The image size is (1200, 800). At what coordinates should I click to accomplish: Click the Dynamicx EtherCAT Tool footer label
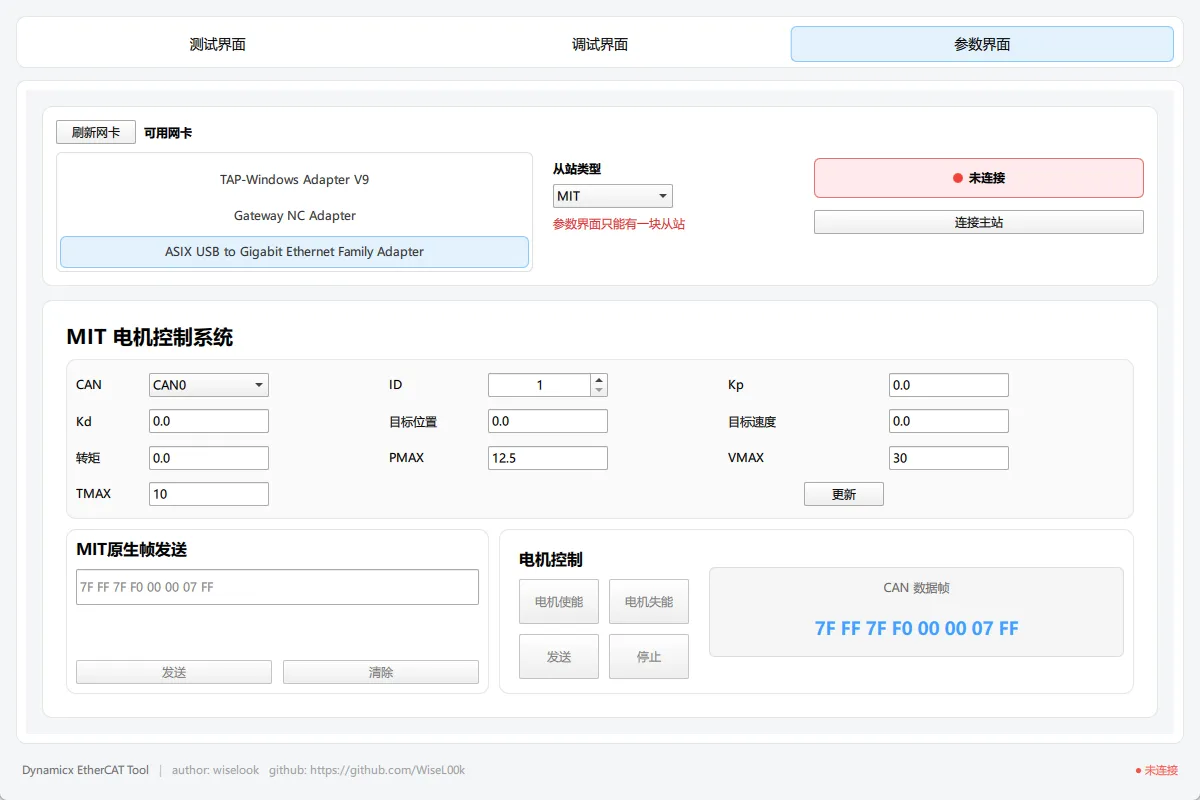click(86, 770)
